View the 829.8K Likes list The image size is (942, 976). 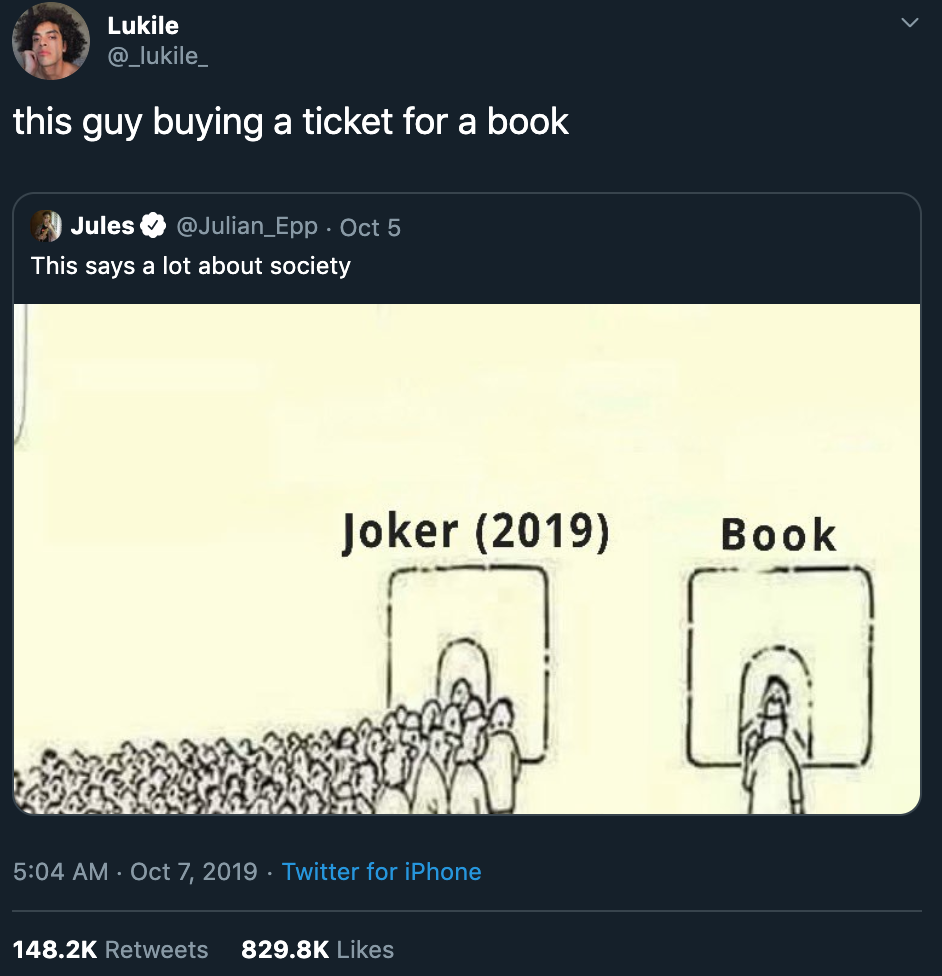tap(318, 949)
